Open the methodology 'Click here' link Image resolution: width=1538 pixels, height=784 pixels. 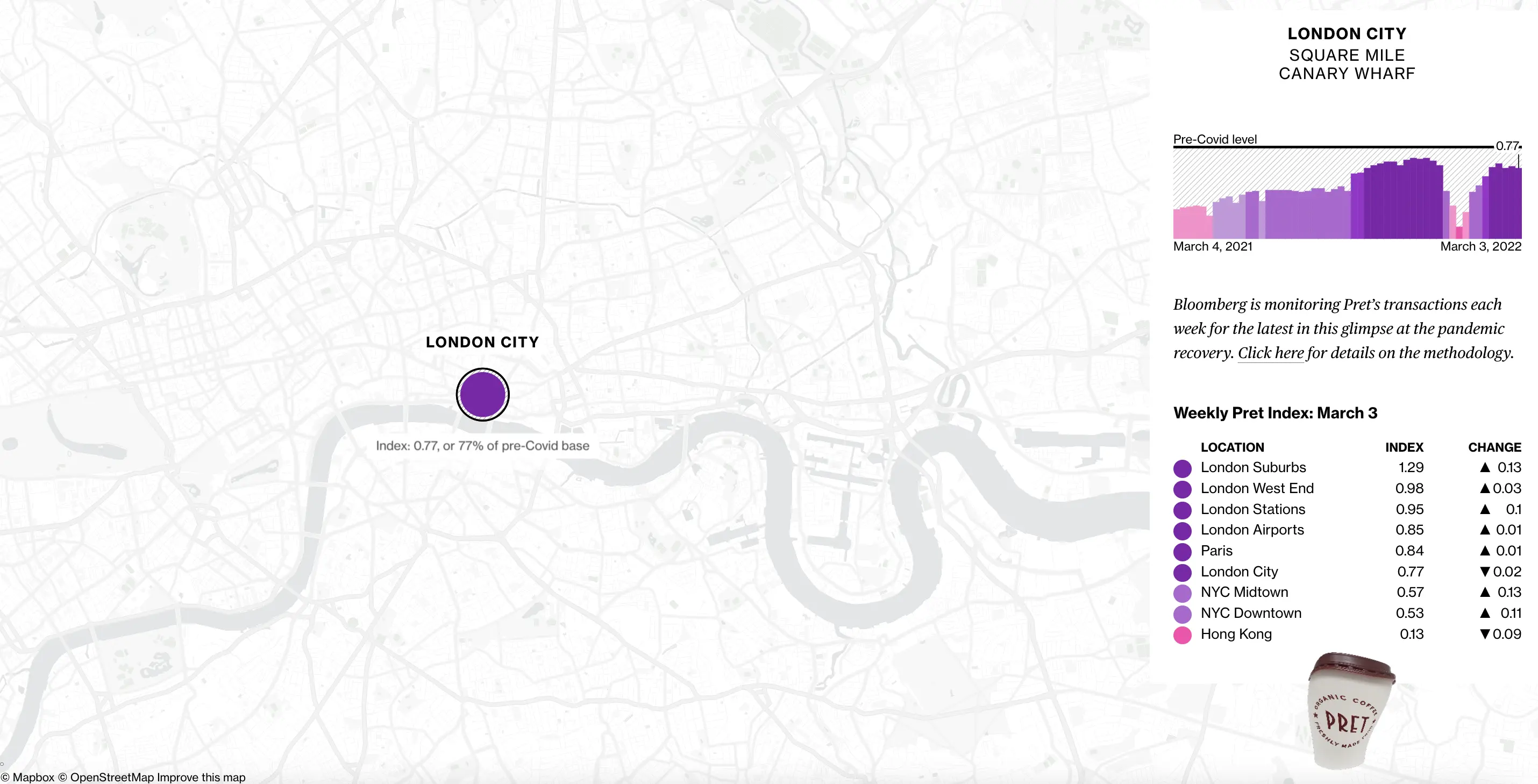coord(1270,353)
